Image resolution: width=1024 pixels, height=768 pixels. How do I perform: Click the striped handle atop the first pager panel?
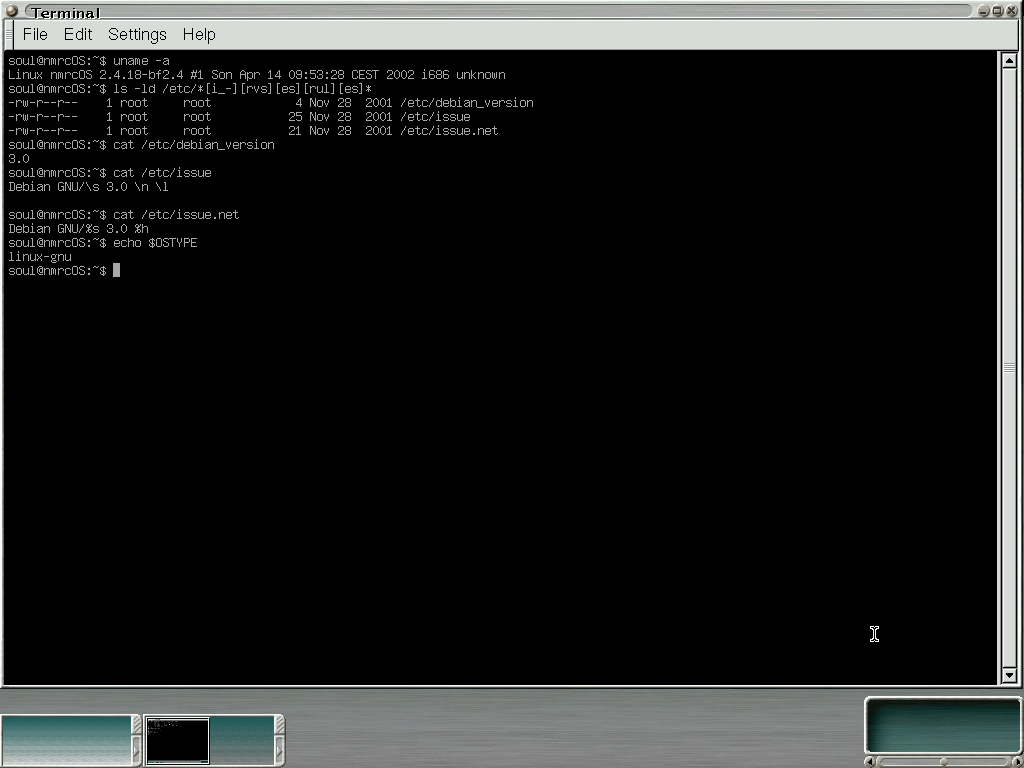136,725
